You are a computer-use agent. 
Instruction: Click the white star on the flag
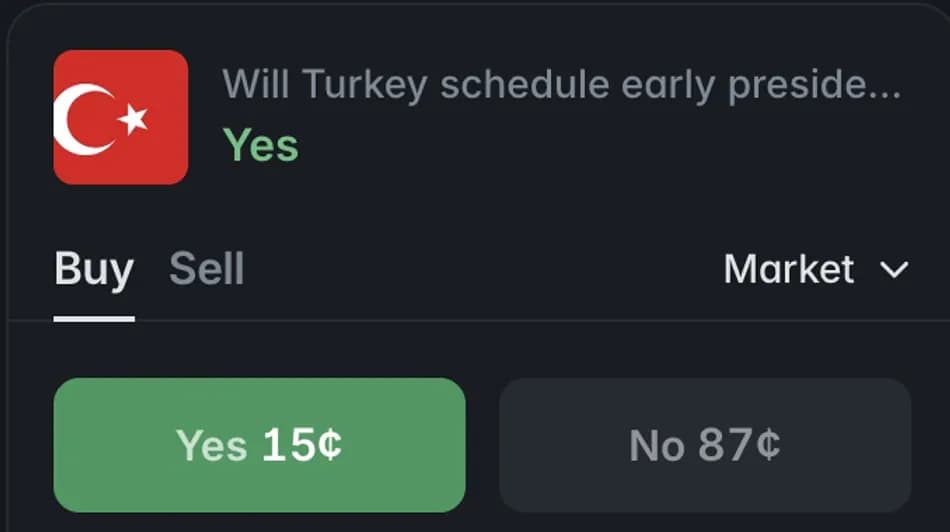pos(133,119)
